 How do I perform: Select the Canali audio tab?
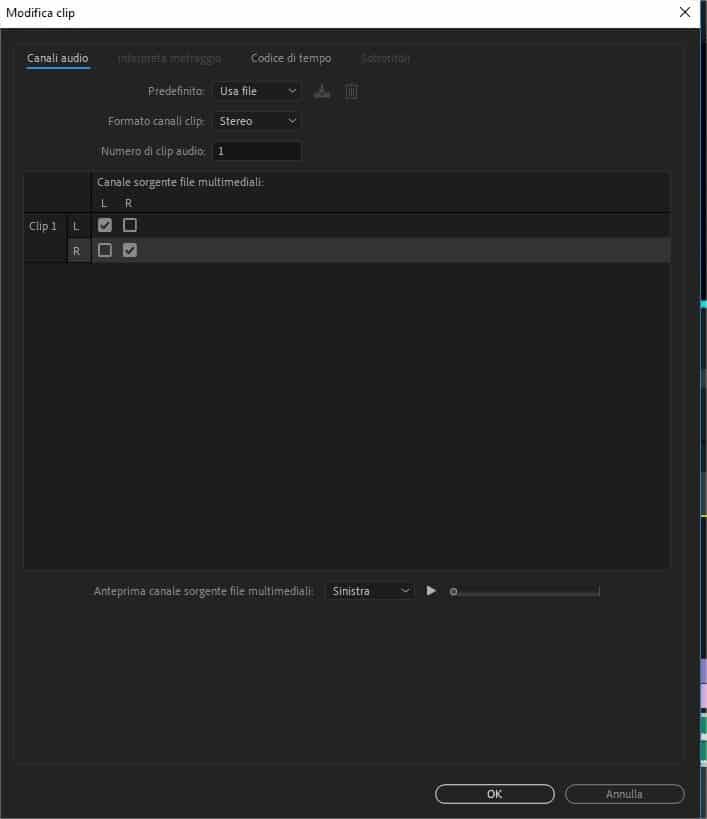point(57,58)
